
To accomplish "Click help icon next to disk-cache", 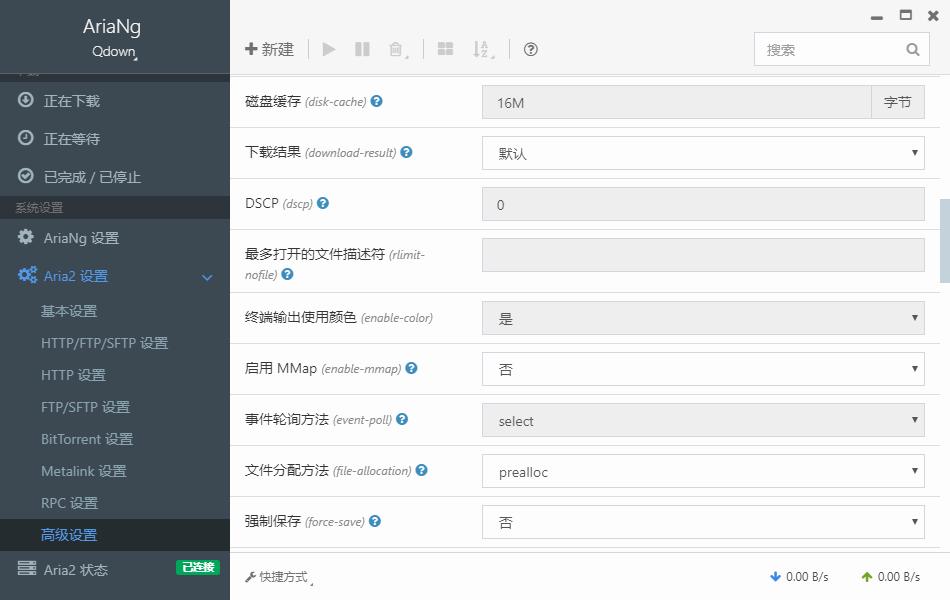I will point(376,101).
